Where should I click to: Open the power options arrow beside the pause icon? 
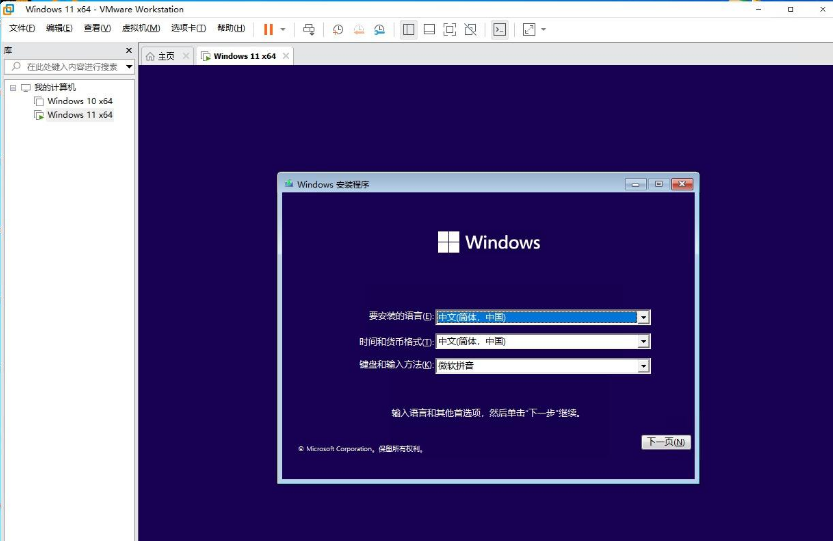tap(283, 29)
